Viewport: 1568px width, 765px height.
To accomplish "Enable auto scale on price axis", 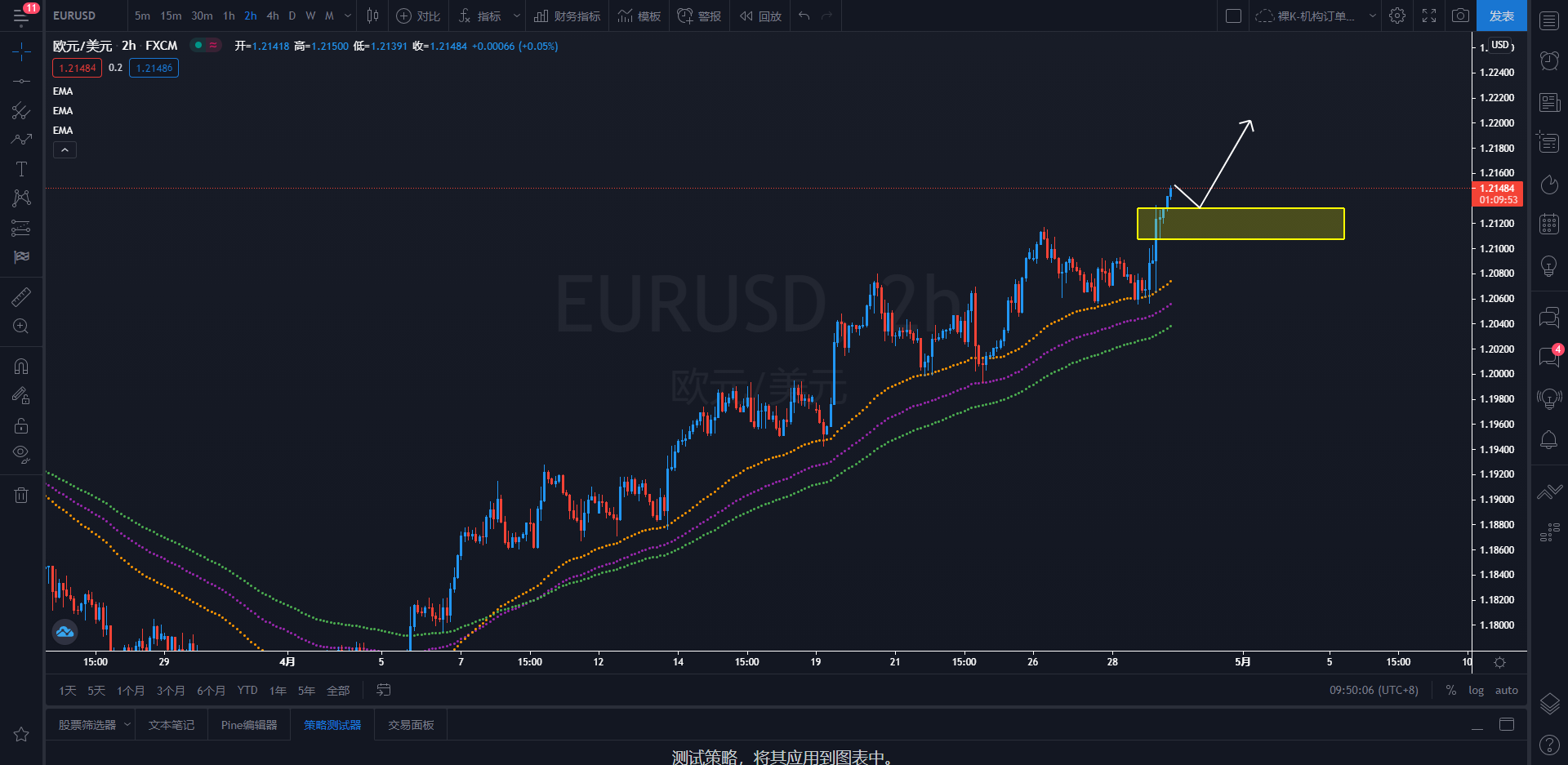I will [x=1506, y=690].
